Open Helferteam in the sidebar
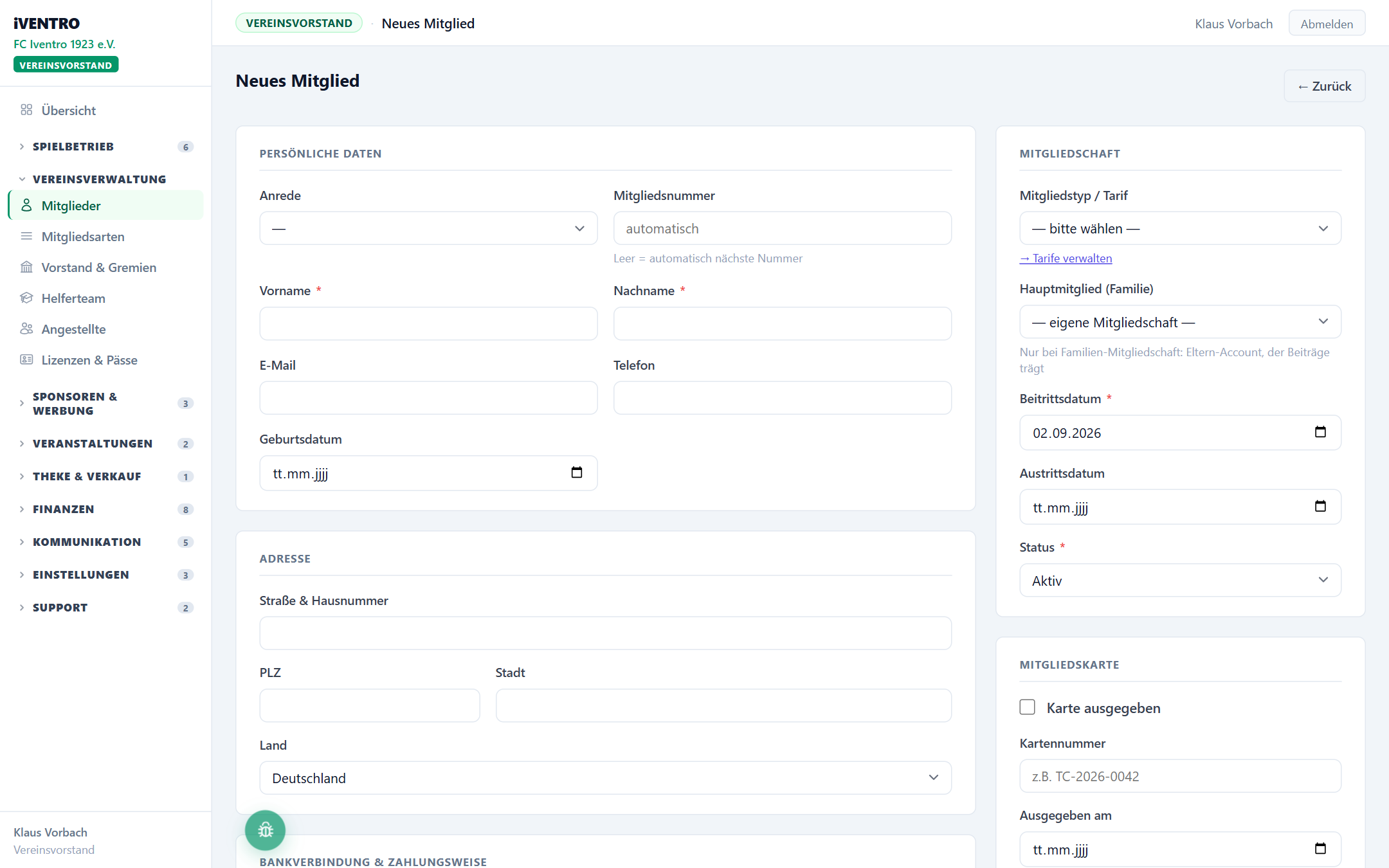1389x868 pixels. (x=105, y=298)
